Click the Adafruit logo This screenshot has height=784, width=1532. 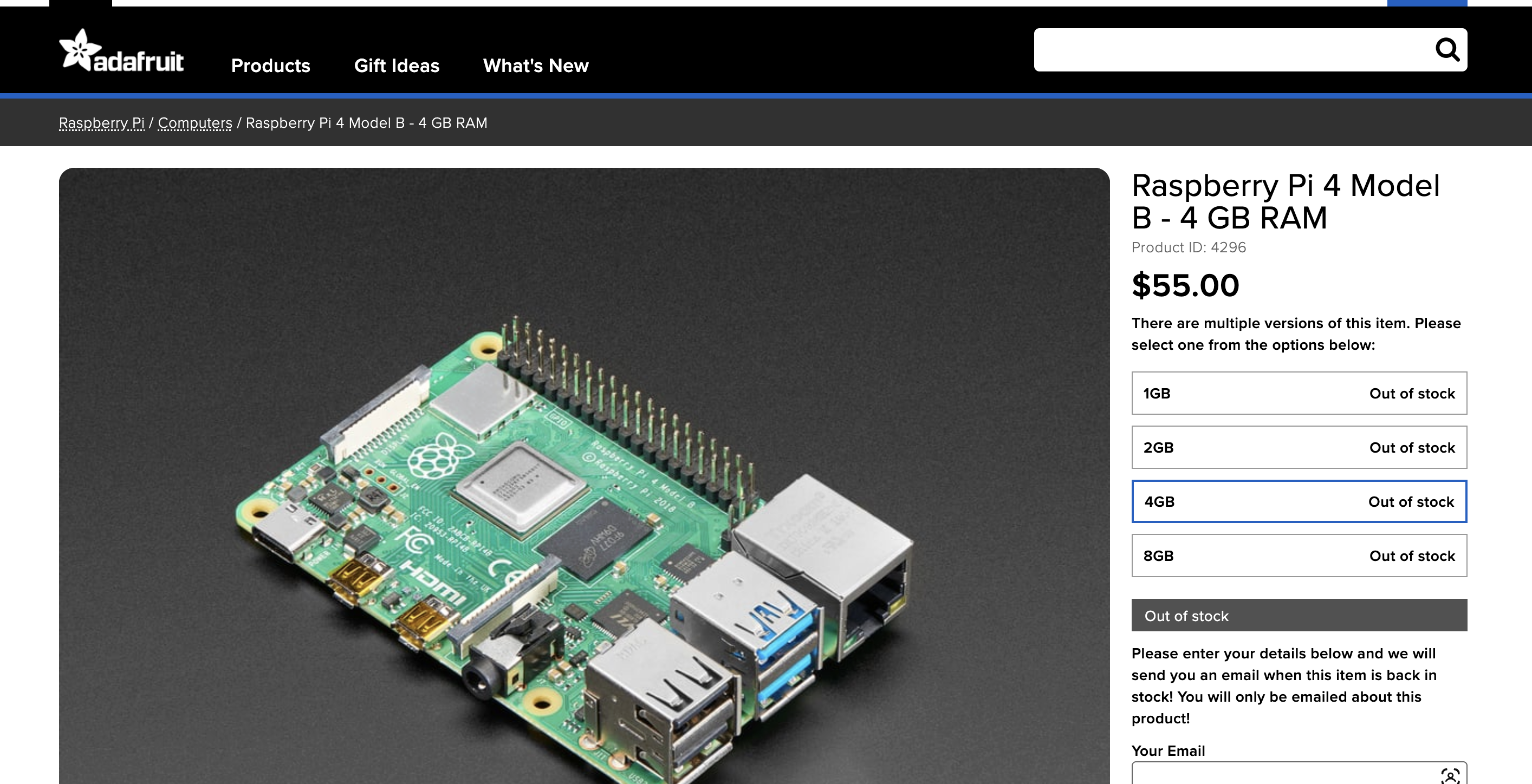coord(121,50)
